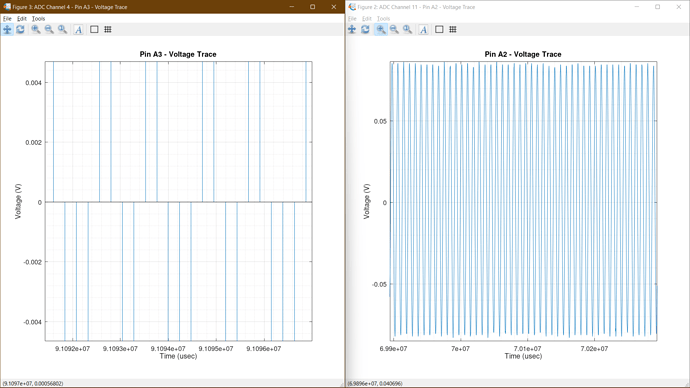
Task: Open File menu in Figure 3 window
Action: pos(7,18)
